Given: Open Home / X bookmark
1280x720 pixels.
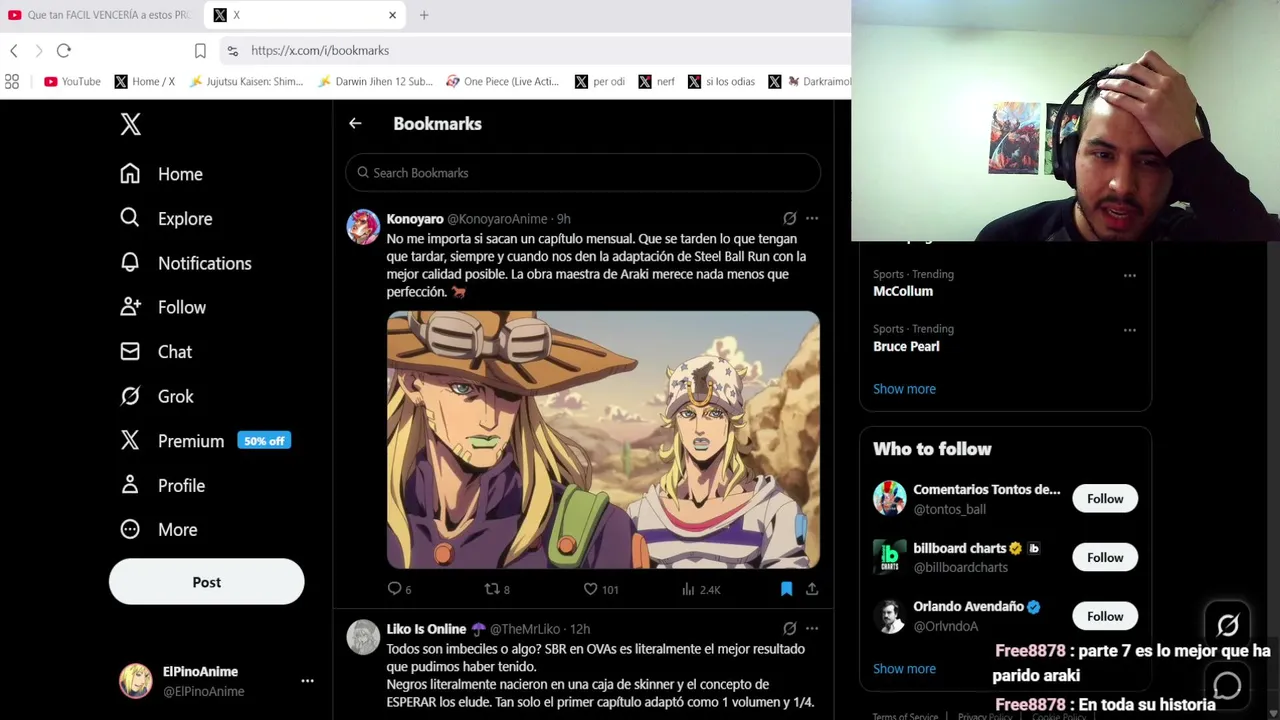Looking at the screenshot, I should pos(145,81).
